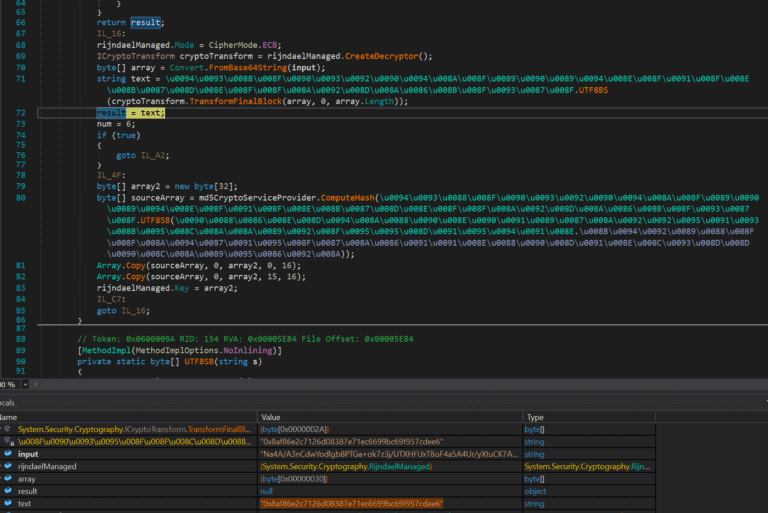
Task: Click the variable icon next to array
Action: [8, 479]
